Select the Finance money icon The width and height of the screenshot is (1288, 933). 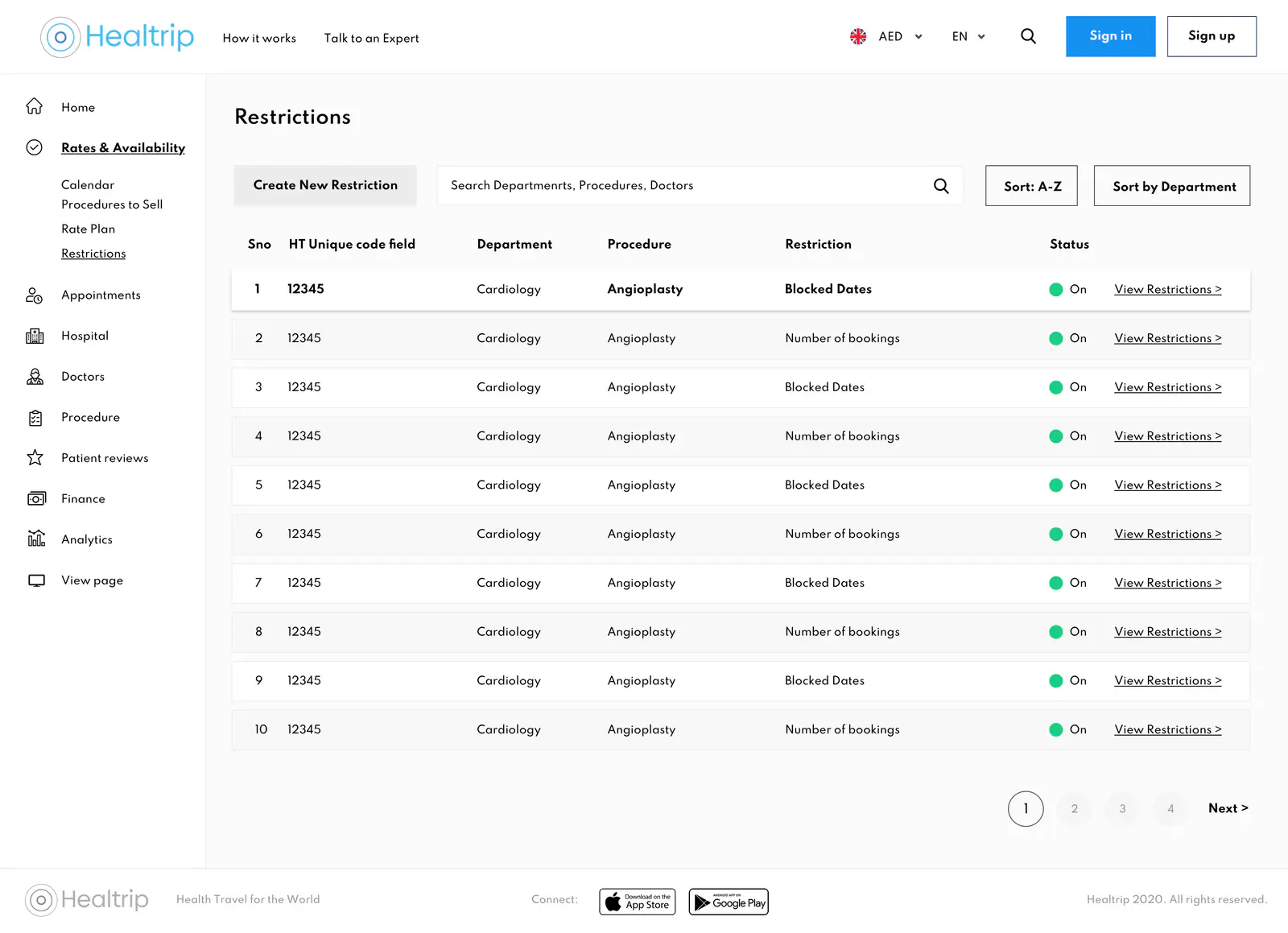pos(36,498)
